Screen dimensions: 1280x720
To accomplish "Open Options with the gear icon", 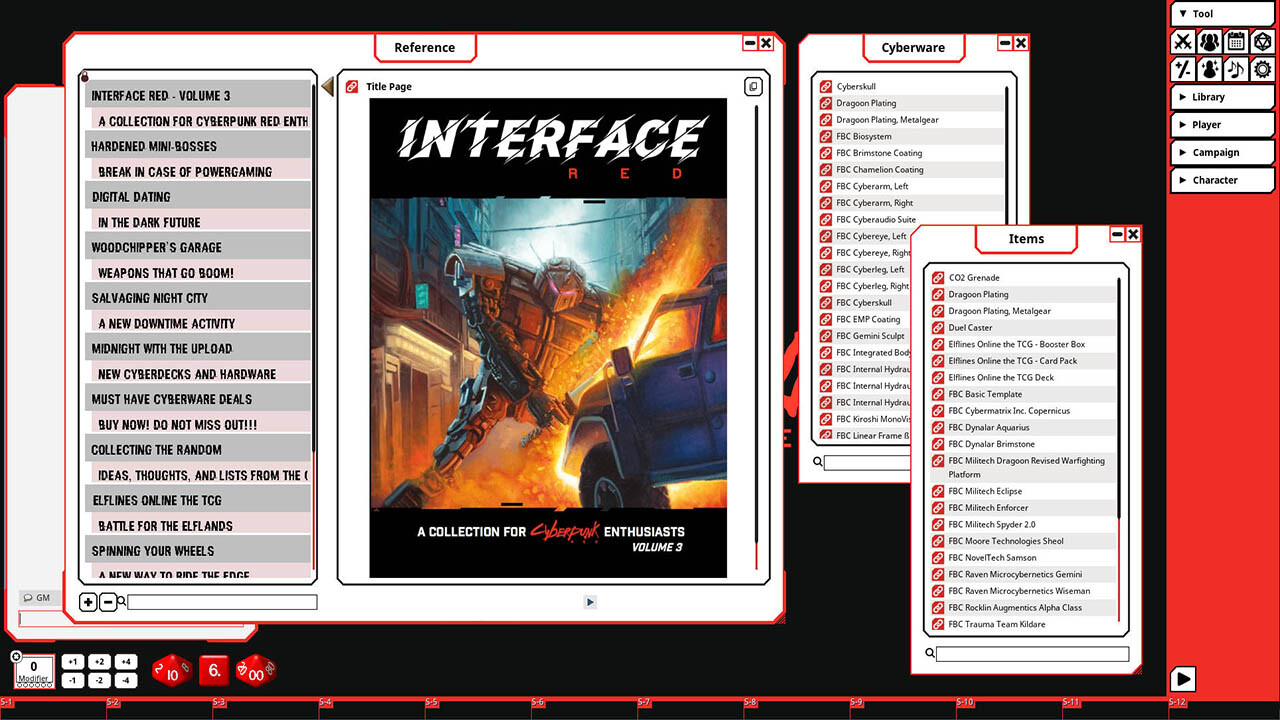I will pos(1262,70).
